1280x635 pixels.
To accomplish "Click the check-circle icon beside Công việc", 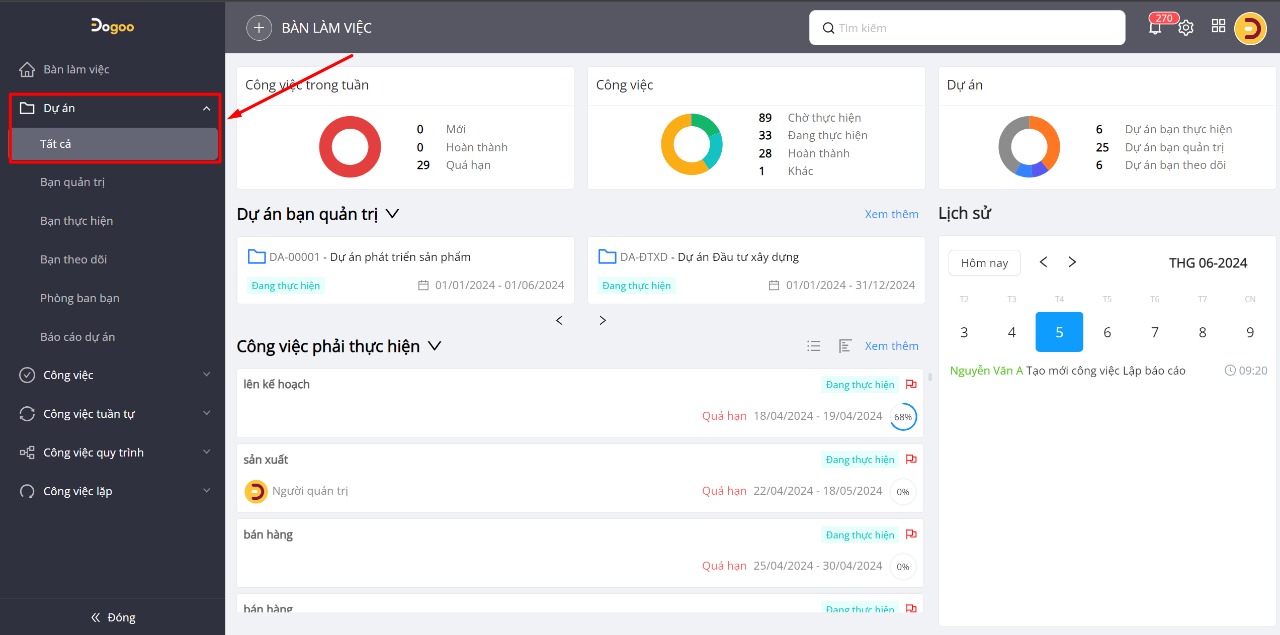I will [x=27, y=375].
